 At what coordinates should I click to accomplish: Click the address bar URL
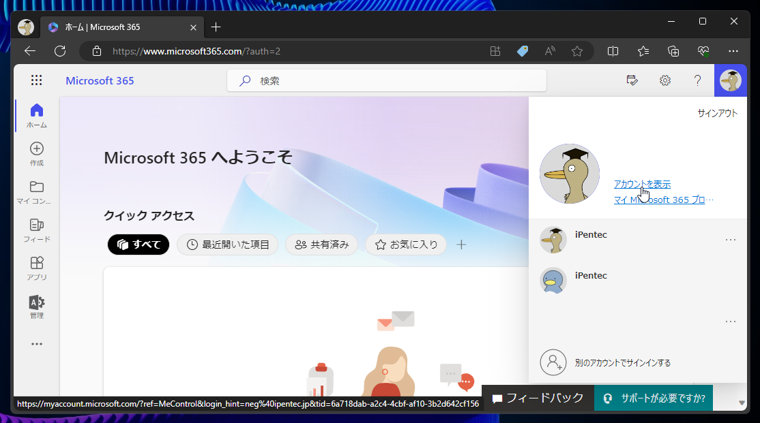196,51
